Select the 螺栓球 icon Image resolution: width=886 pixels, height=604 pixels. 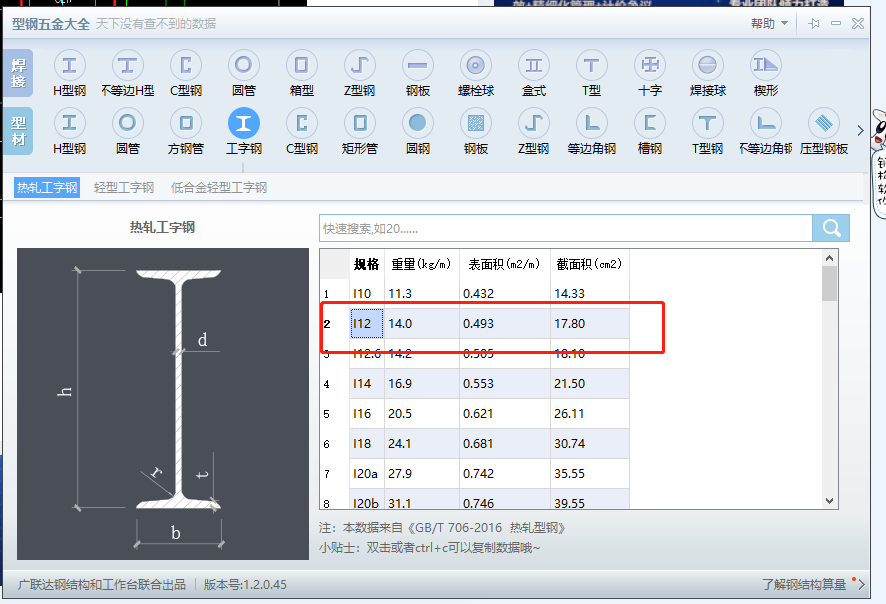click(x=476, y=66)
